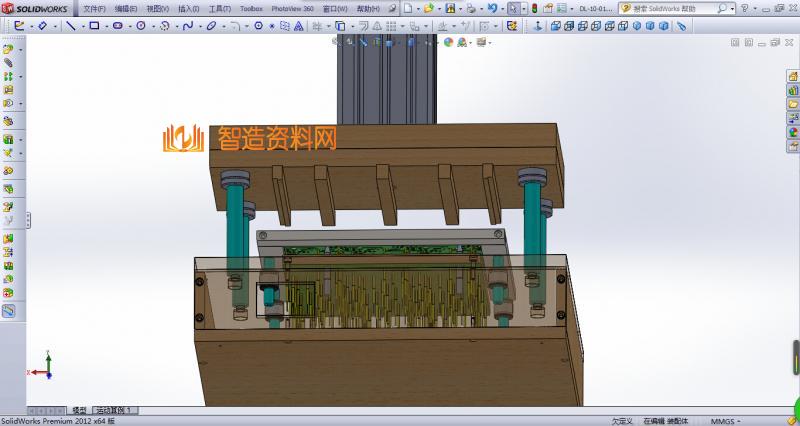The height and width of the screenshot is (426, 800).
Task: Click the Rebuild traffic light icon
Action: pyautogui.click(x=533, y=8)
